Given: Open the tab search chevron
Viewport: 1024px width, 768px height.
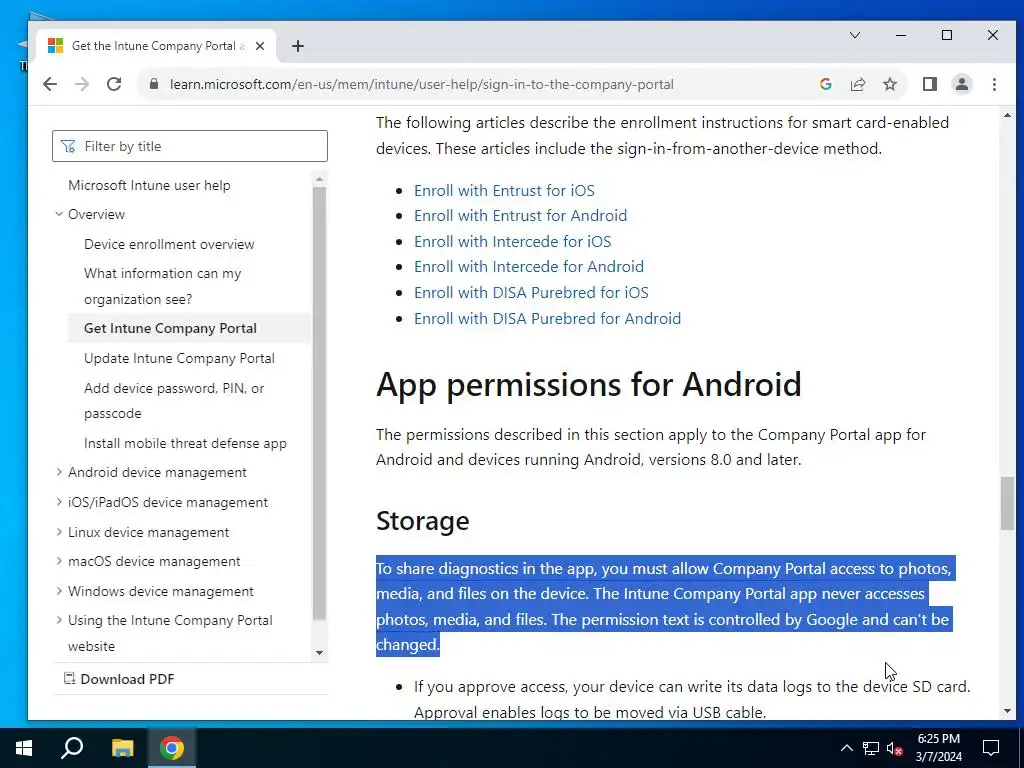Looking at the screenshot, I should coord(854,35).
